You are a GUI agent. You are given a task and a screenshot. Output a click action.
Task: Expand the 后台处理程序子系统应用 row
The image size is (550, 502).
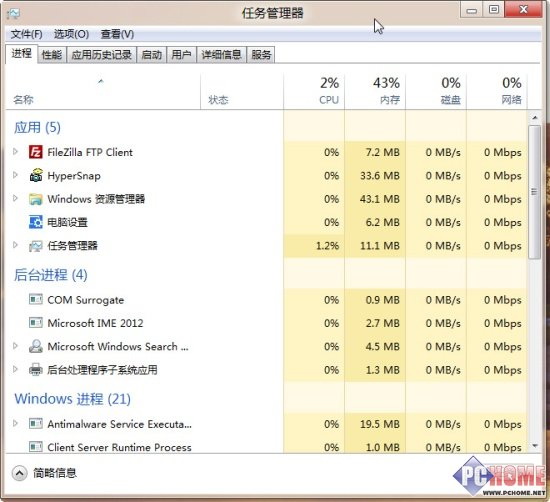coord(15,369)
